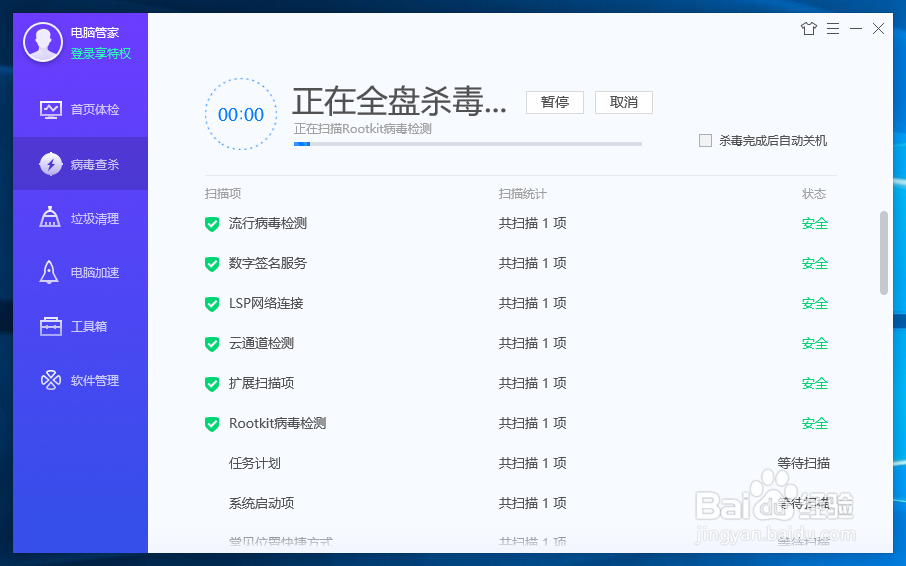This screenshot has height=566, width=906.
Task: Click the 软件管理 icon
Action: tap(51, 380)
